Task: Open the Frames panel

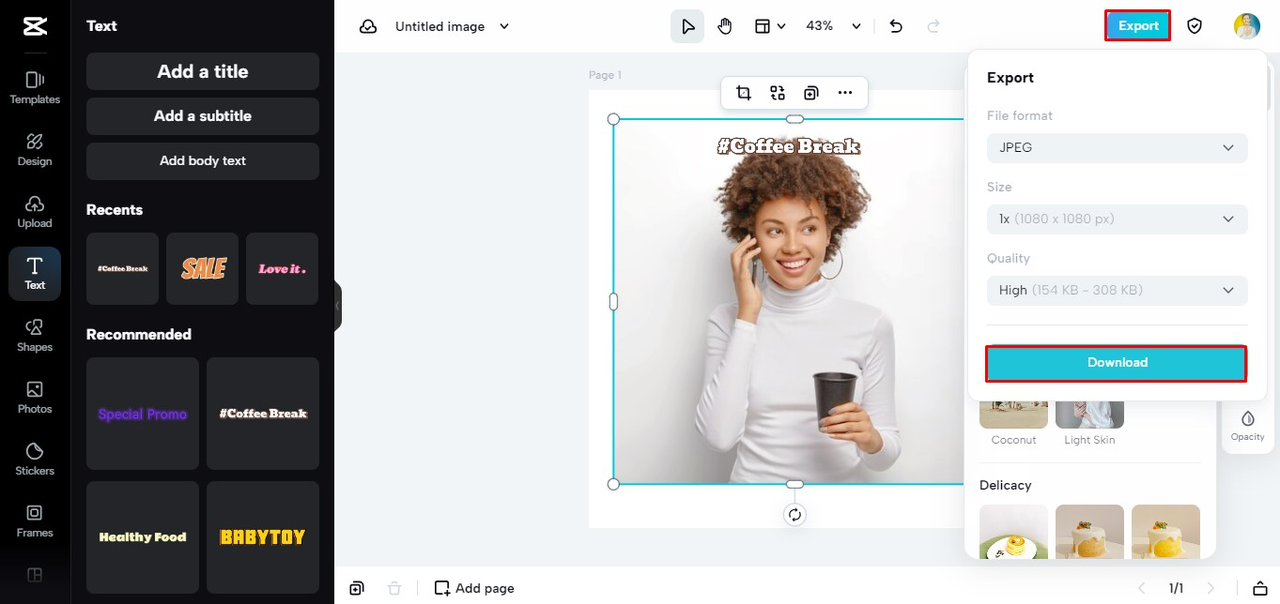Action: point(35,522)
